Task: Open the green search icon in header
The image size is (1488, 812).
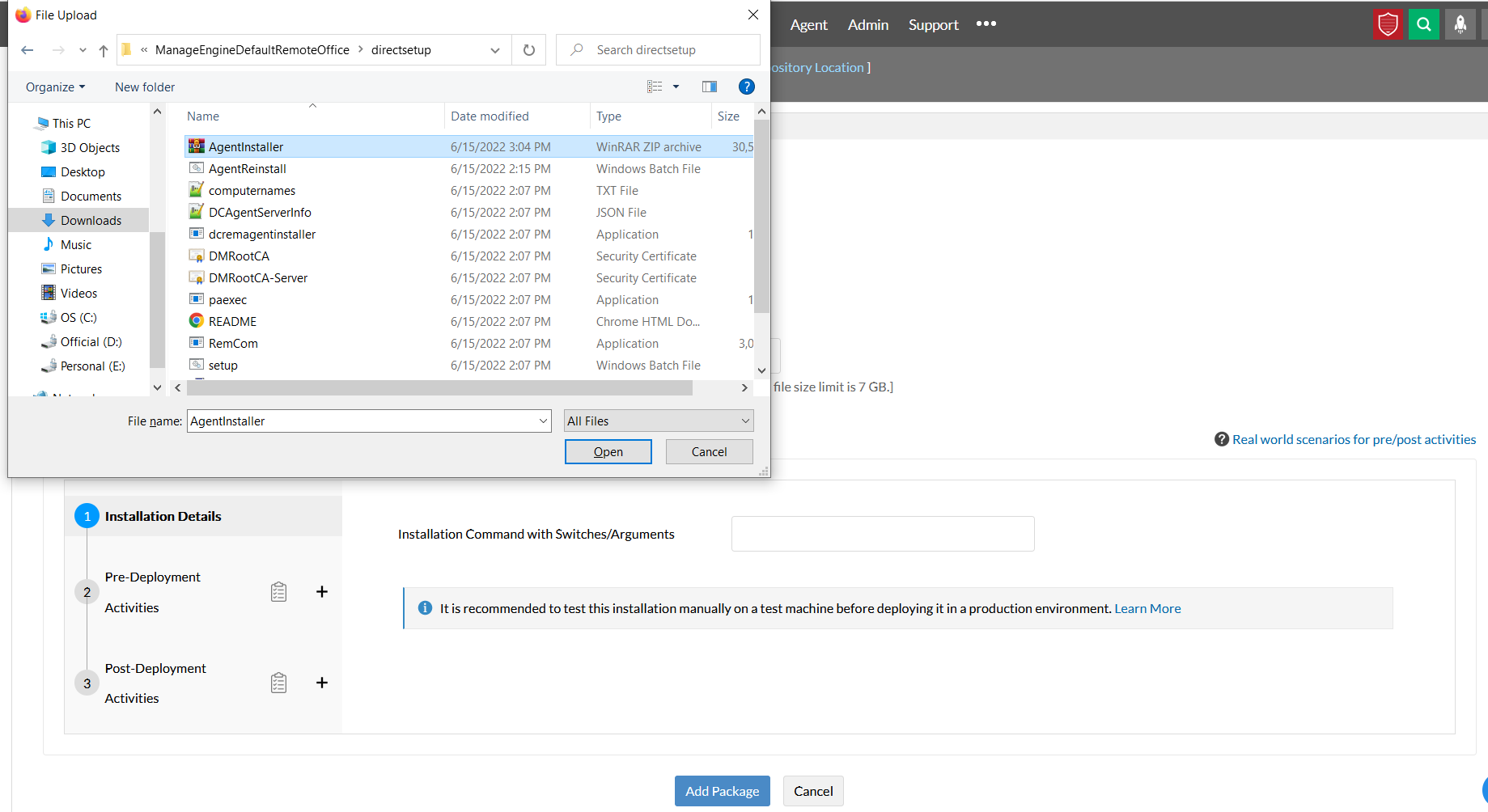Action: point(1424,24)
